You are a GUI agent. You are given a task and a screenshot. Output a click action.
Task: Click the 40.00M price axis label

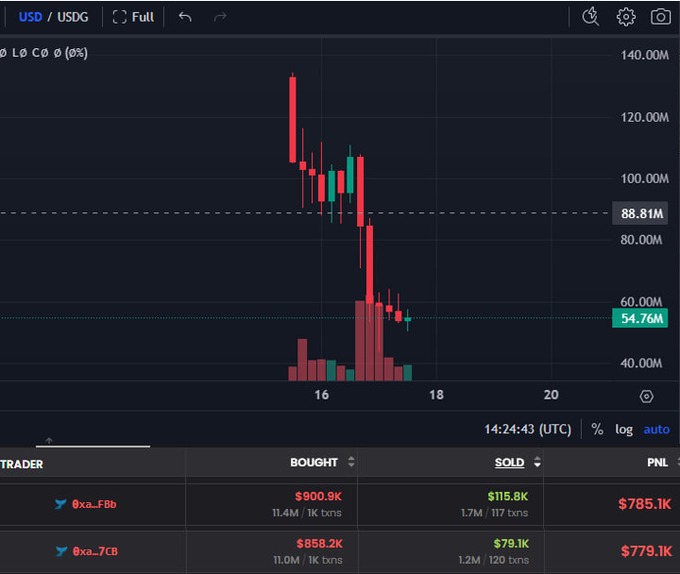click(x=641, y=363)
